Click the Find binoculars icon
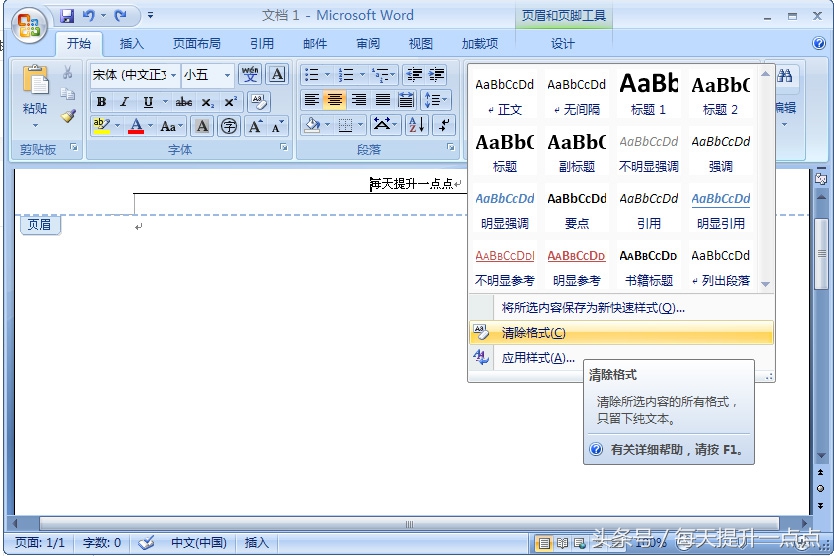 point(785,77)
